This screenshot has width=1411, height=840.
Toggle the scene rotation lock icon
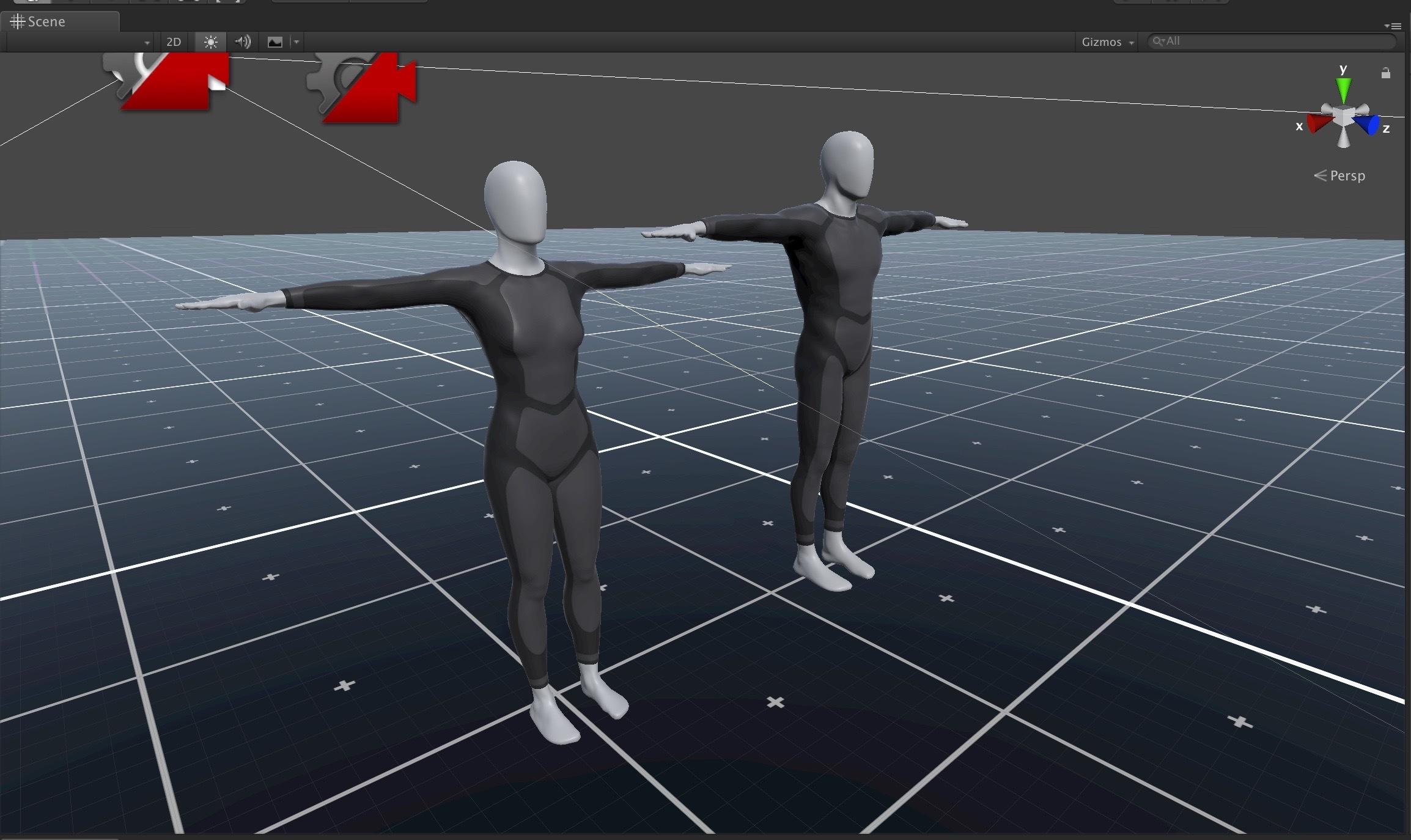click(x=1385, y=73)
